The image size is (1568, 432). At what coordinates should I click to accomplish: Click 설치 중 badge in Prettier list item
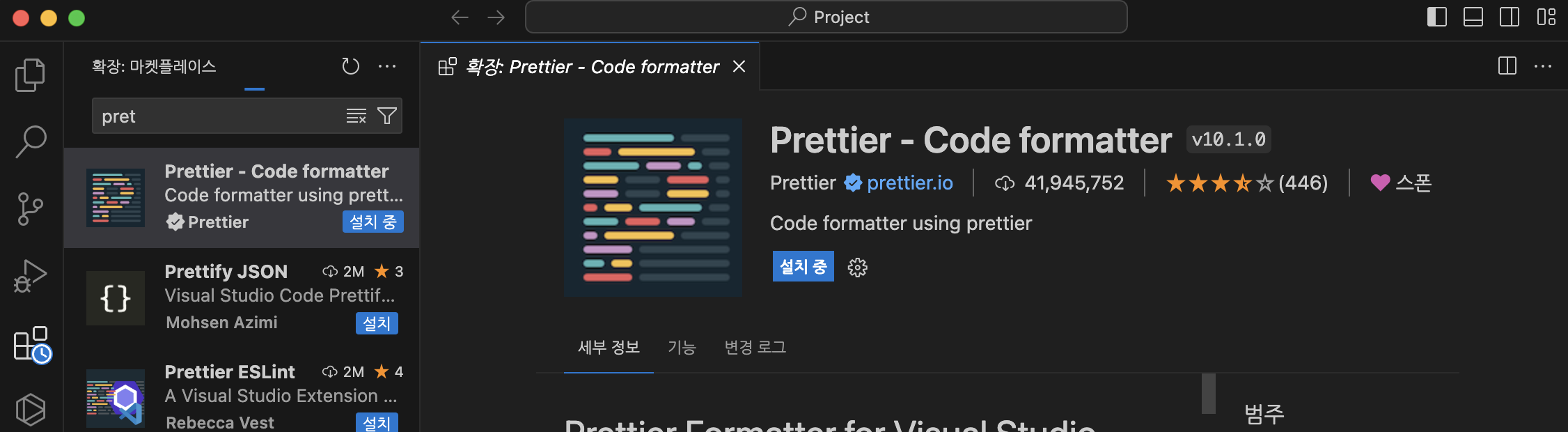(373, 222)
